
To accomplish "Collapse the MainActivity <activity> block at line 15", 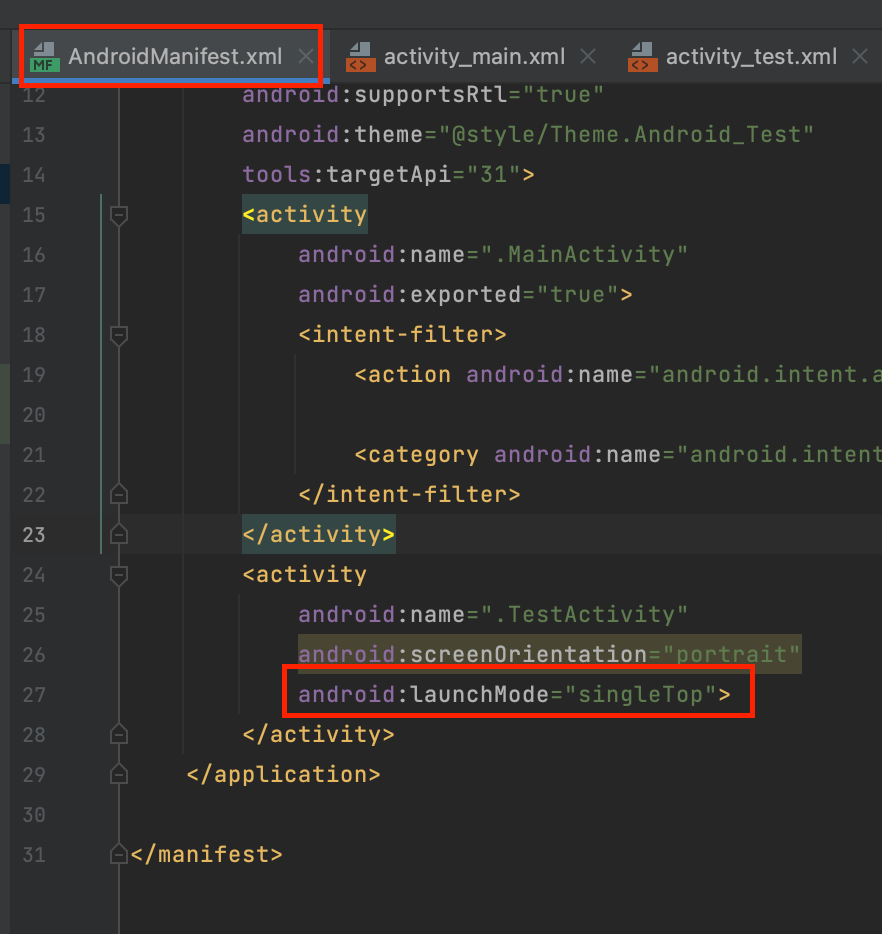I will (118, 214).
